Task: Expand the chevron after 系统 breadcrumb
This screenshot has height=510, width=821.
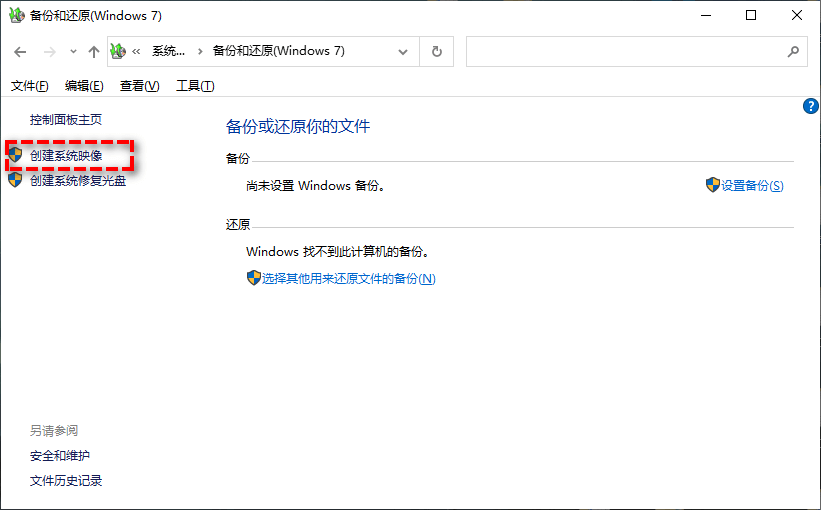Action: (x=200, y=52)
